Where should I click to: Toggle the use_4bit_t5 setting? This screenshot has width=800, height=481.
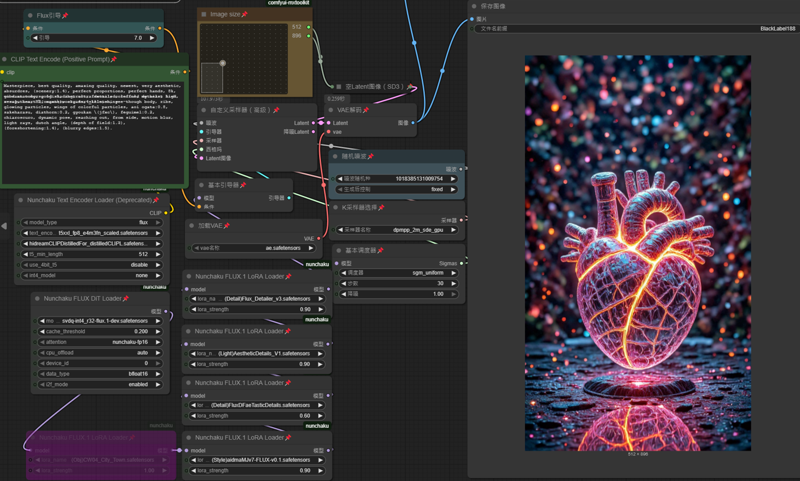90,264
